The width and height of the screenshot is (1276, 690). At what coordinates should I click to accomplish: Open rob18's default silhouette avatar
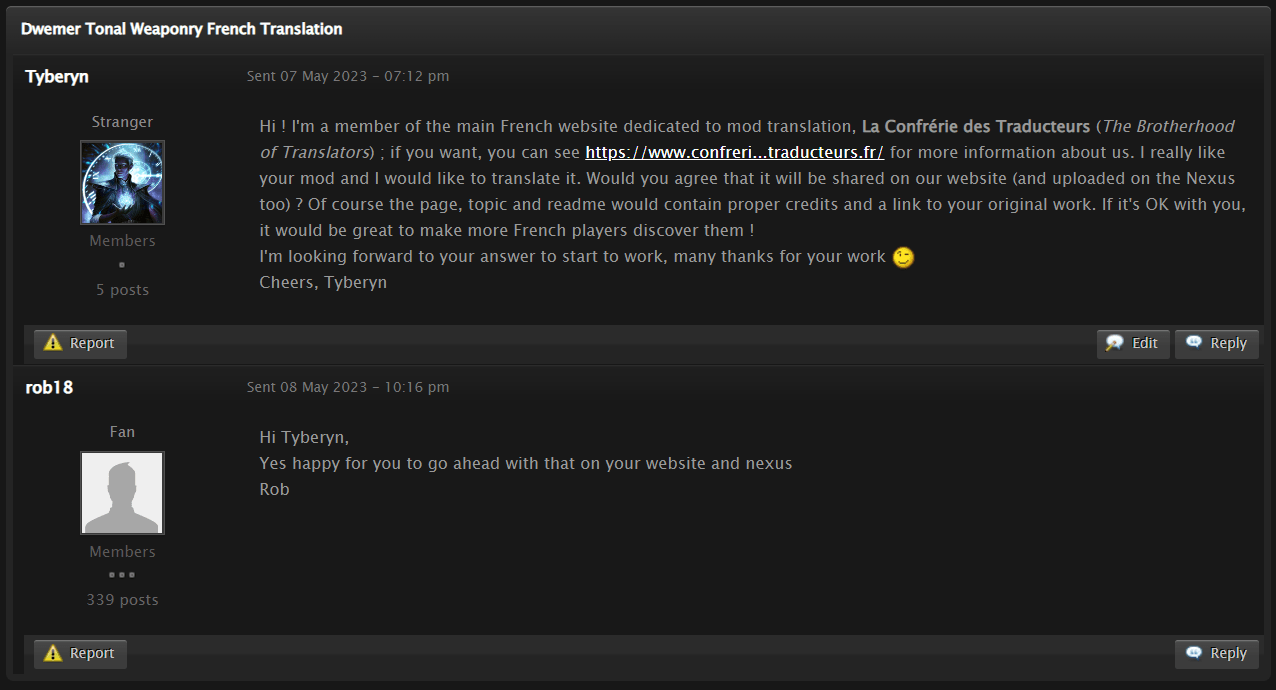[x=122, y=493]
